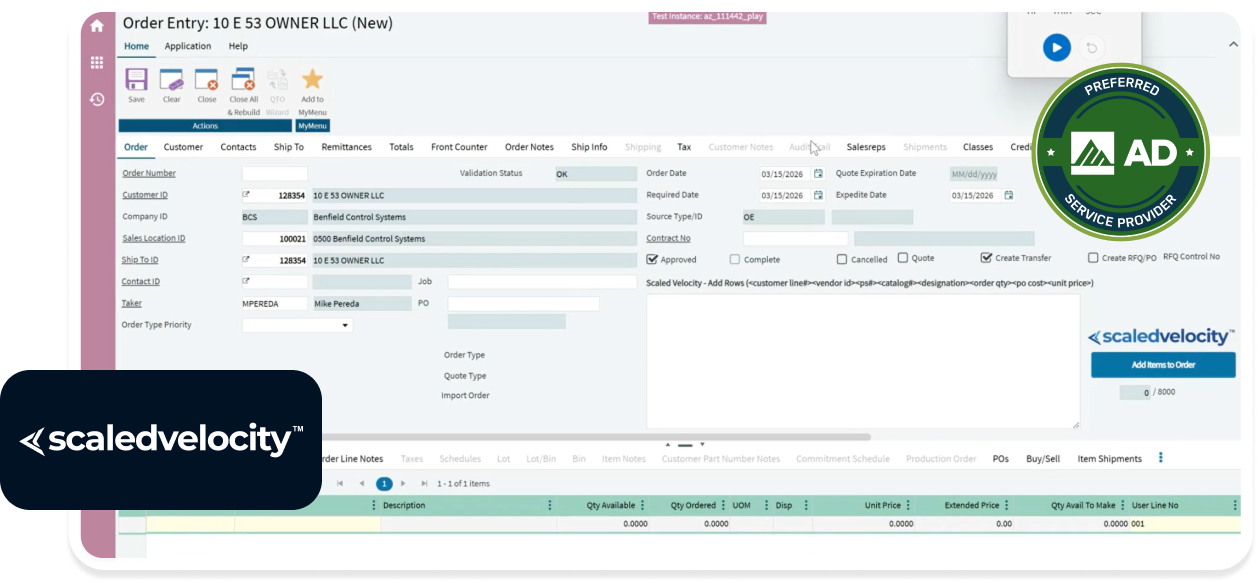Click the PO input field
Viewport: 1258px width, 583px height.
click(523, 303)
